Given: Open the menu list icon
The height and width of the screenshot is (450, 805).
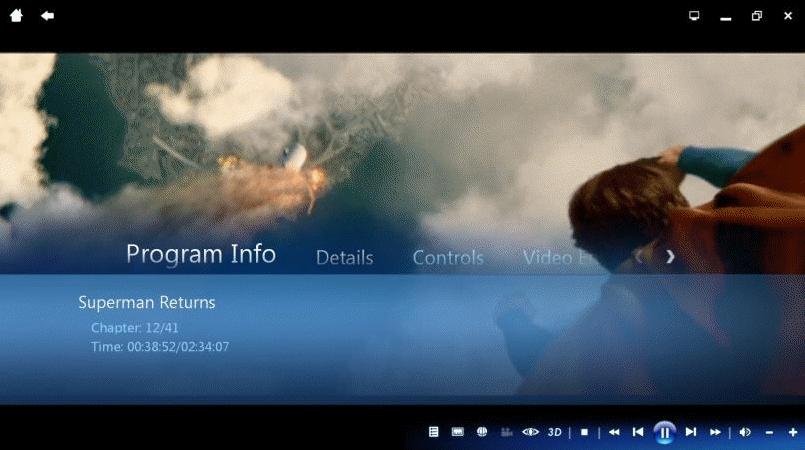Looking at the screenshot, I should click(x=434, y=432).
